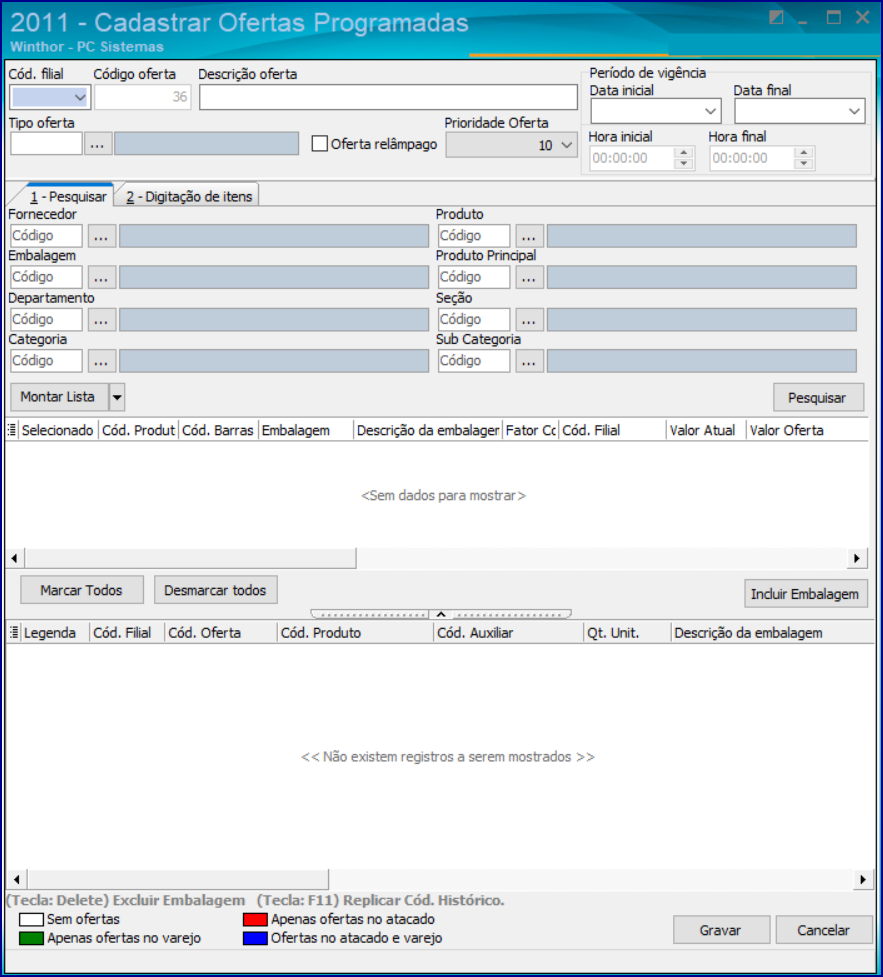883x977 pixels.
Task: Open Sub Categoria lookup ellipsis button
Action: click(x=528, y=361)
